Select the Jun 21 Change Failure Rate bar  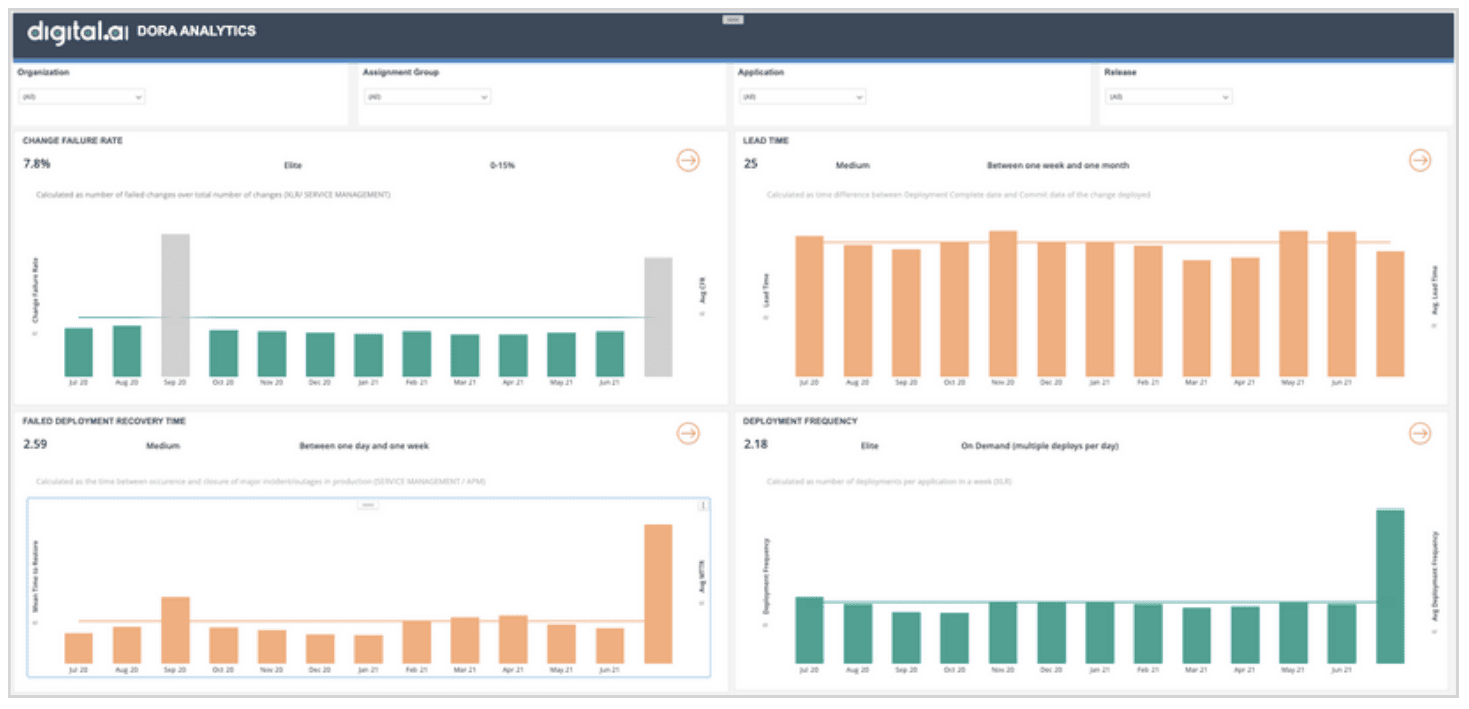coord(610,354)
